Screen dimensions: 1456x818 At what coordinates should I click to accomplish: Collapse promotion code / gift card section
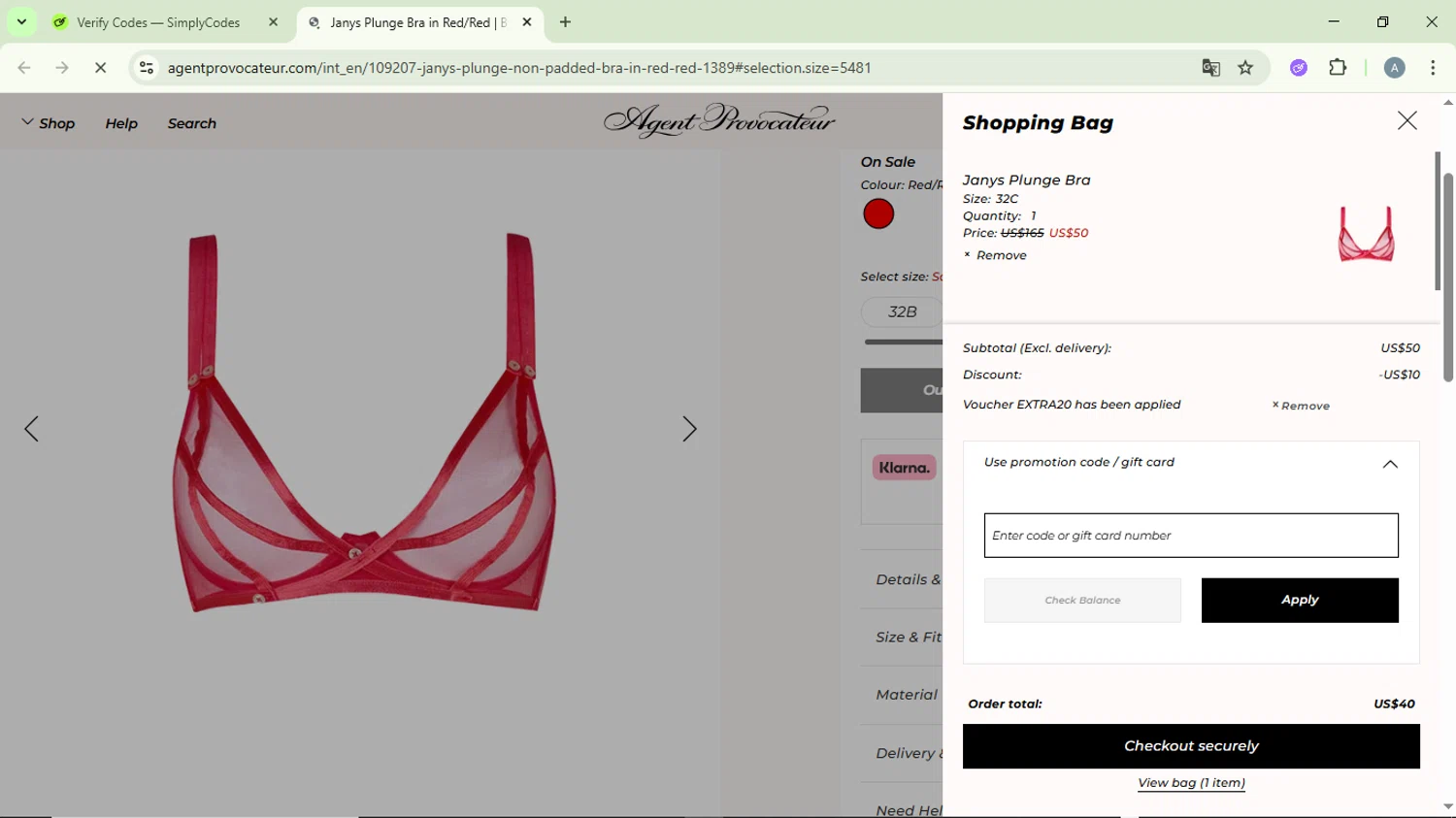[1390, 464]
